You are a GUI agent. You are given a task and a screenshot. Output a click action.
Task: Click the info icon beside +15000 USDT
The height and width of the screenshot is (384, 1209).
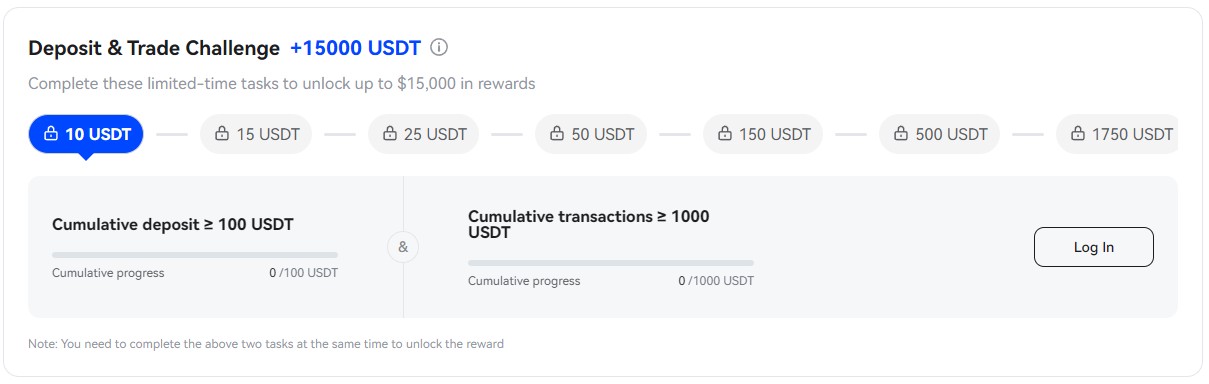(x=439, y=48)
